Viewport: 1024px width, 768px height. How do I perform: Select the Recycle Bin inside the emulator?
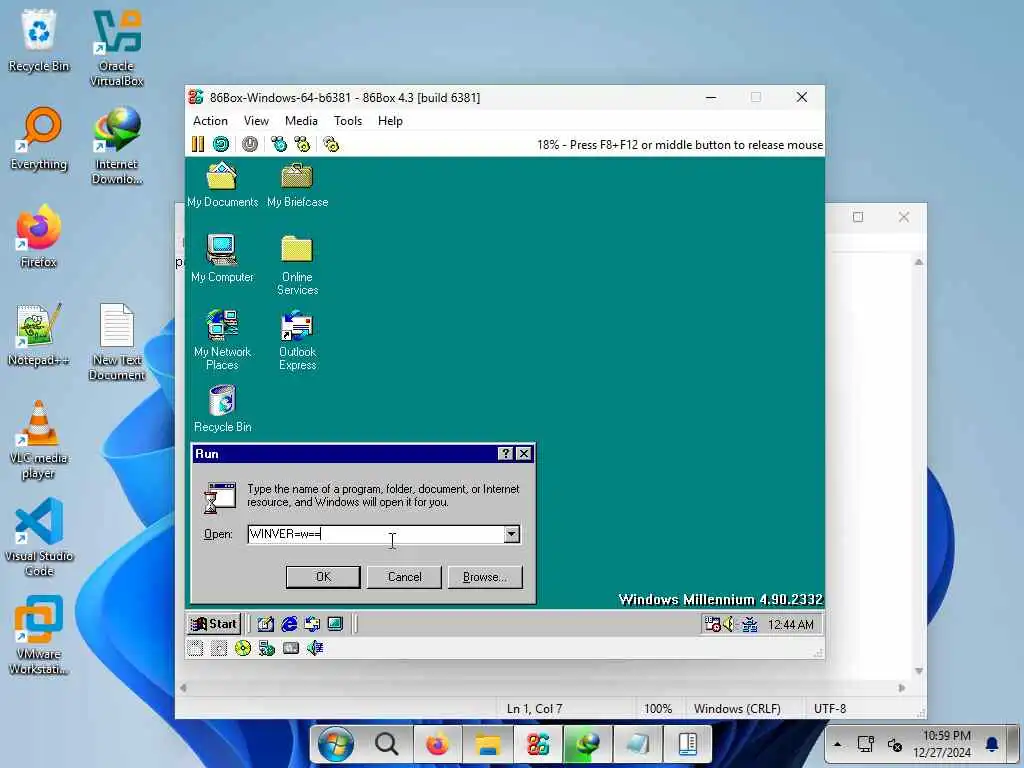click(222, 409)
